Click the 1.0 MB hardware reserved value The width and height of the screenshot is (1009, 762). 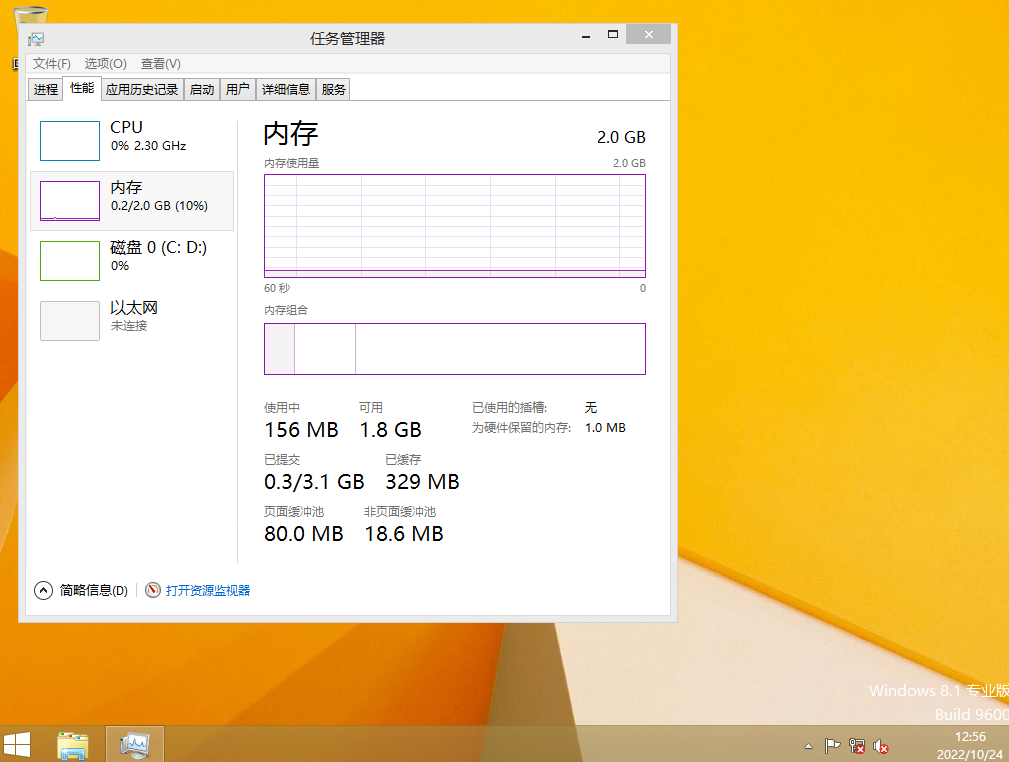(605, 428)
